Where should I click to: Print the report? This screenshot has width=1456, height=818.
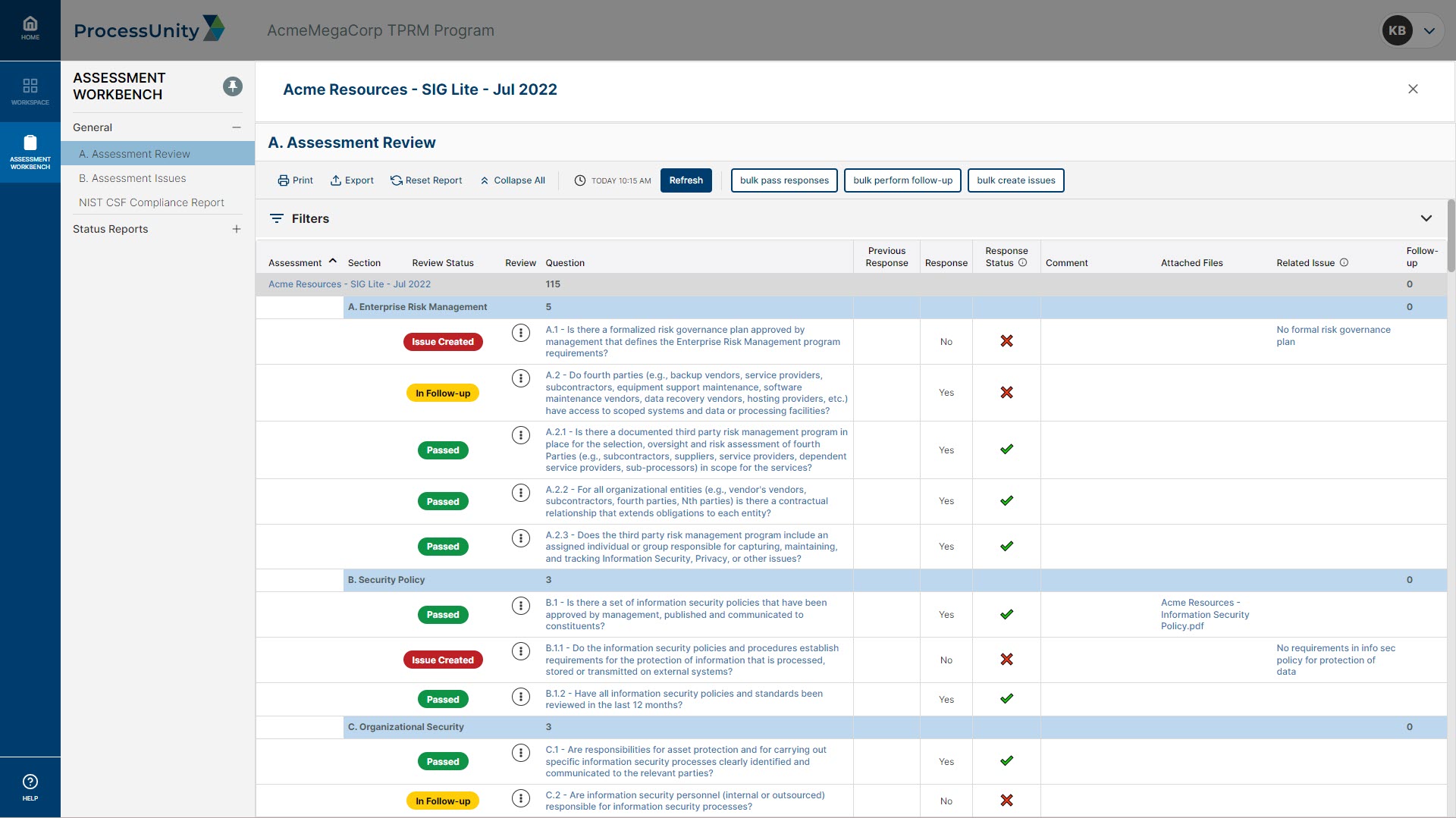tap(296, 180)
